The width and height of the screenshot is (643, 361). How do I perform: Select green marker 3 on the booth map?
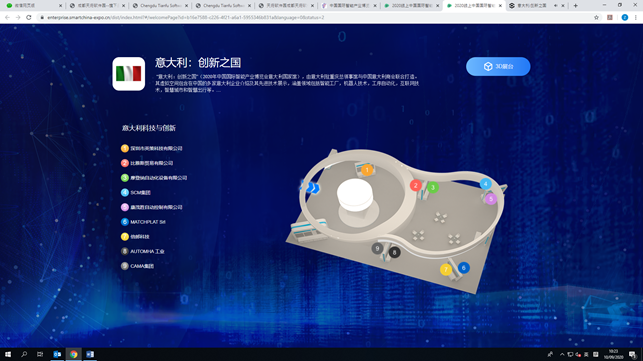point(433,187)
